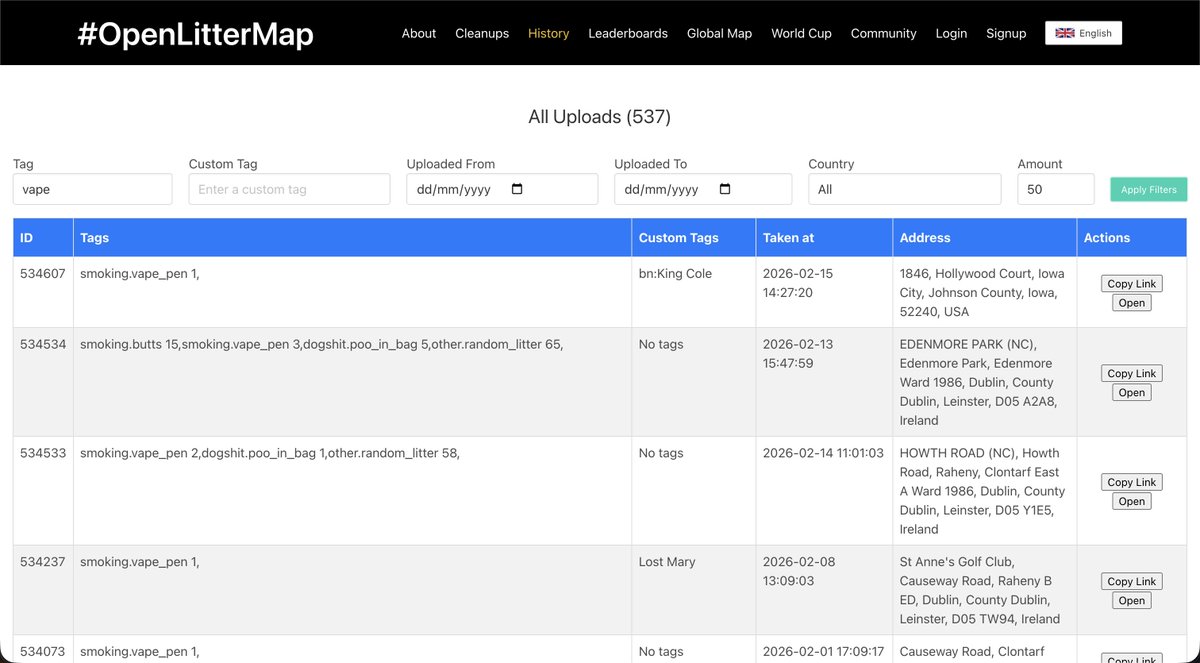Click 'No tags' in row 534533
1200x663 pixels.
661,453
